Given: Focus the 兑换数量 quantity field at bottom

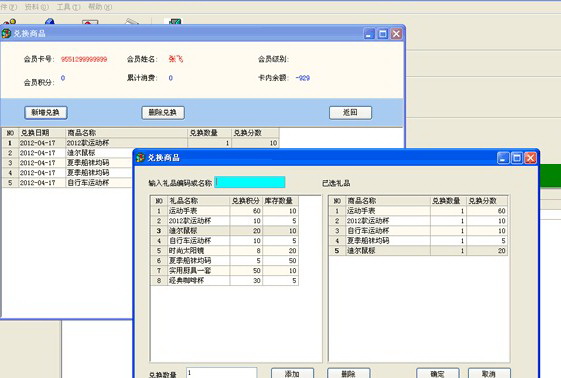Looking at the screenshot, I should [x=221, y=373].
